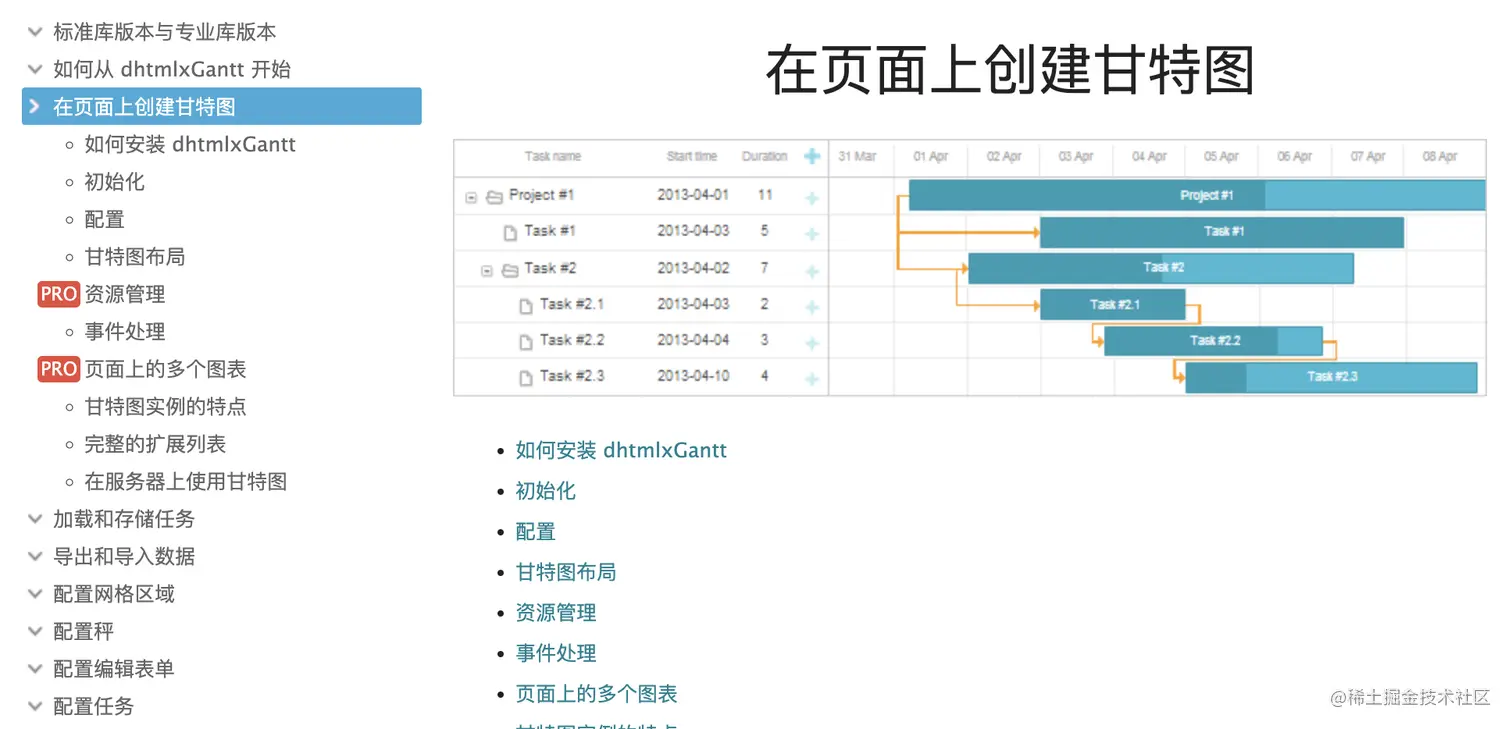Screen dimensions: 1512x729
Task: Click file icon of Task #2.2
Action: tap(526, 343)
